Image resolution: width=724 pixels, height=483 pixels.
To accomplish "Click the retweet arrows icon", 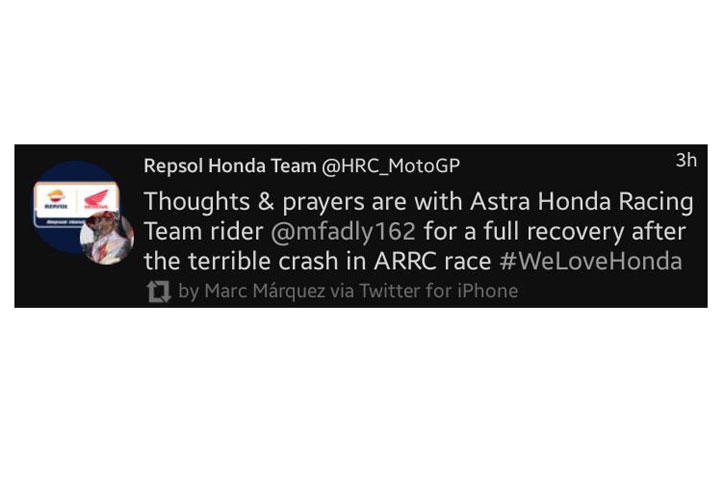I will point(159,292).
